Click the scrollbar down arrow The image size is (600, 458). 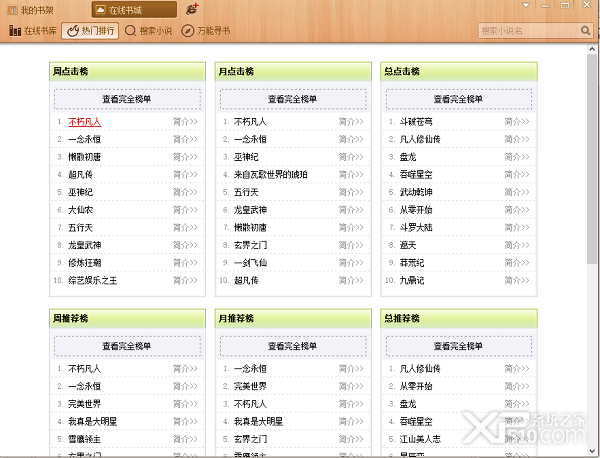pos(592,451)
